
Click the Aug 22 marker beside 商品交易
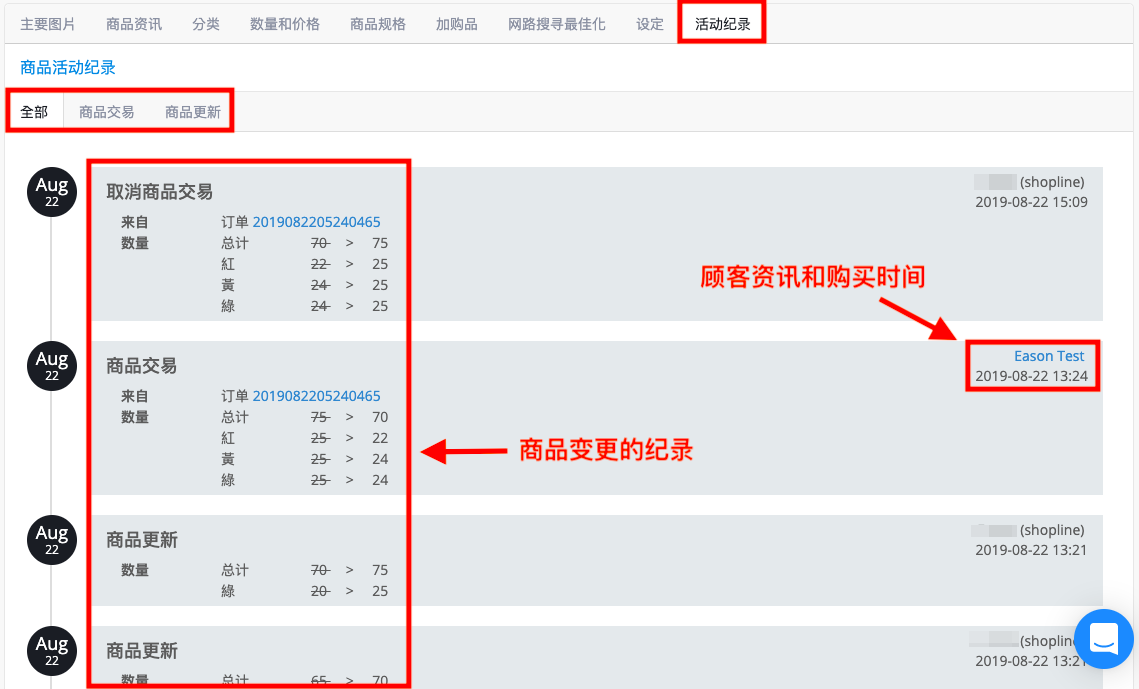click(x=52, y=366)
